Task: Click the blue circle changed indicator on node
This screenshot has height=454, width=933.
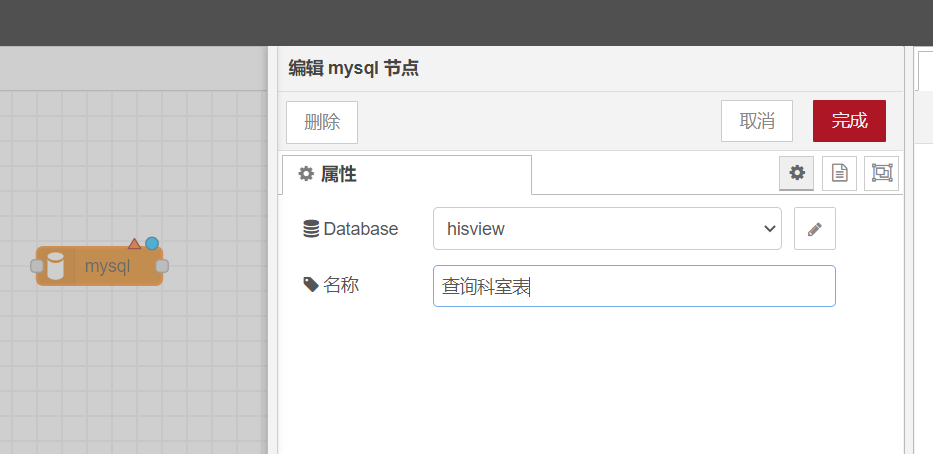Action: [x=152, y=243]
